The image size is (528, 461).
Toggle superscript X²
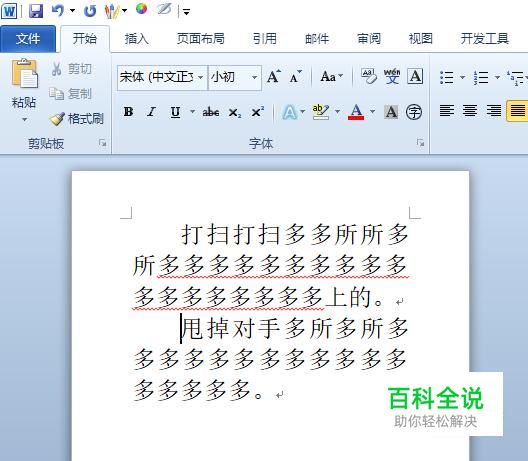coord(258,112)
